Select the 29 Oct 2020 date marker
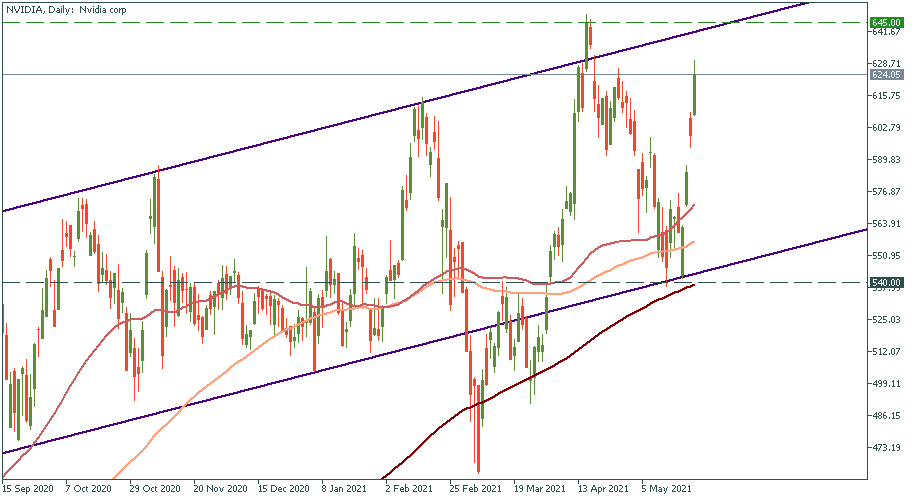 pyautogui.click(x=156, y=490)
